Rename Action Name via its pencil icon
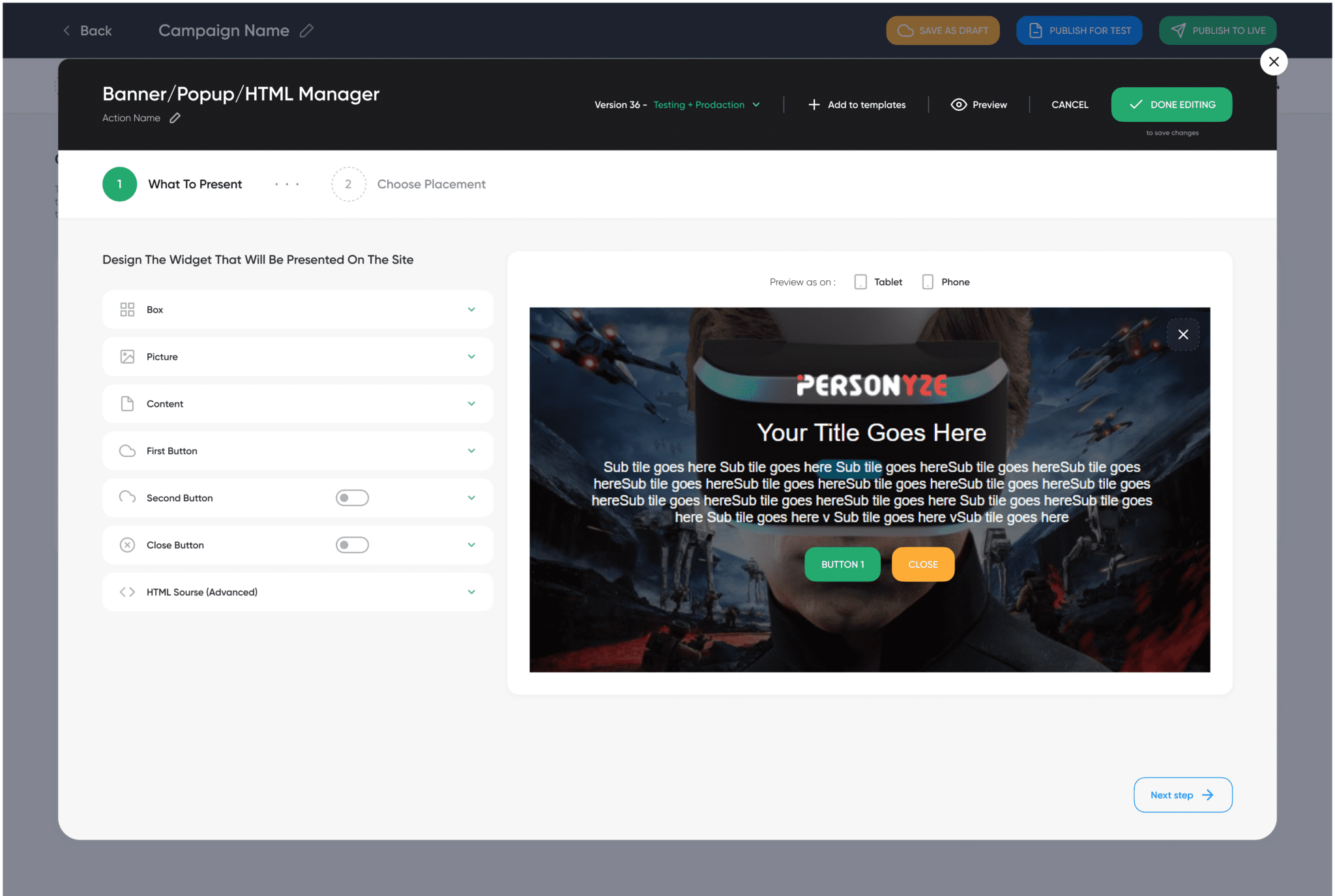The height and width of the screenshot is (896, 1335). (x=175, y=118)
